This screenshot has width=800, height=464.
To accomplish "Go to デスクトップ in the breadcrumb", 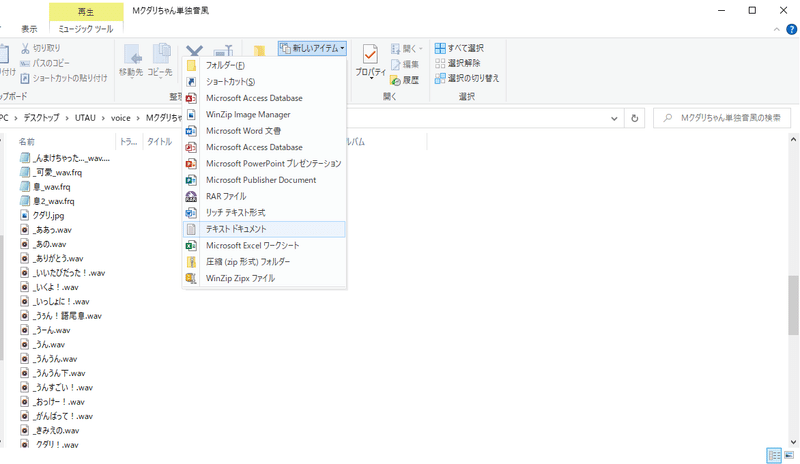I will pos(41,118).
